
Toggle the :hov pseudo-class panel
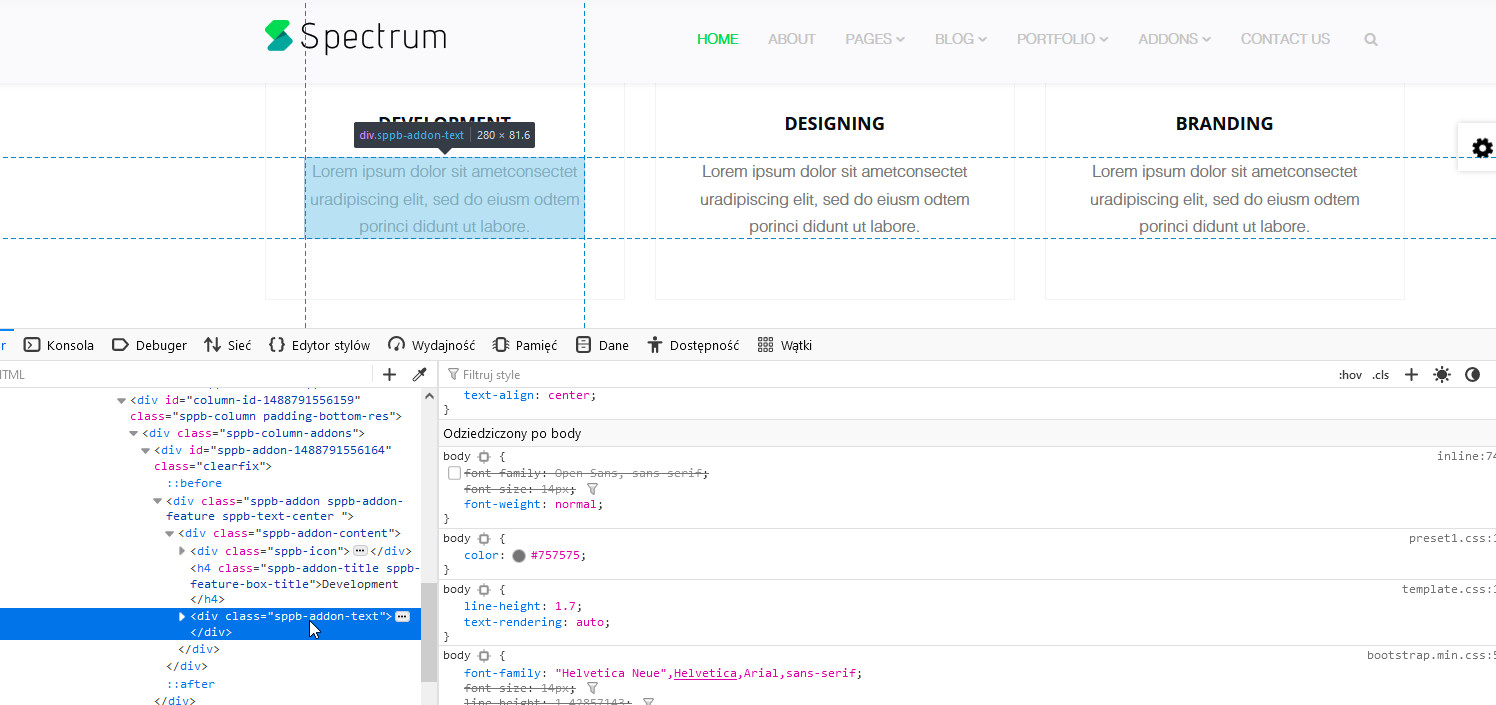[x=1350, y=375]
